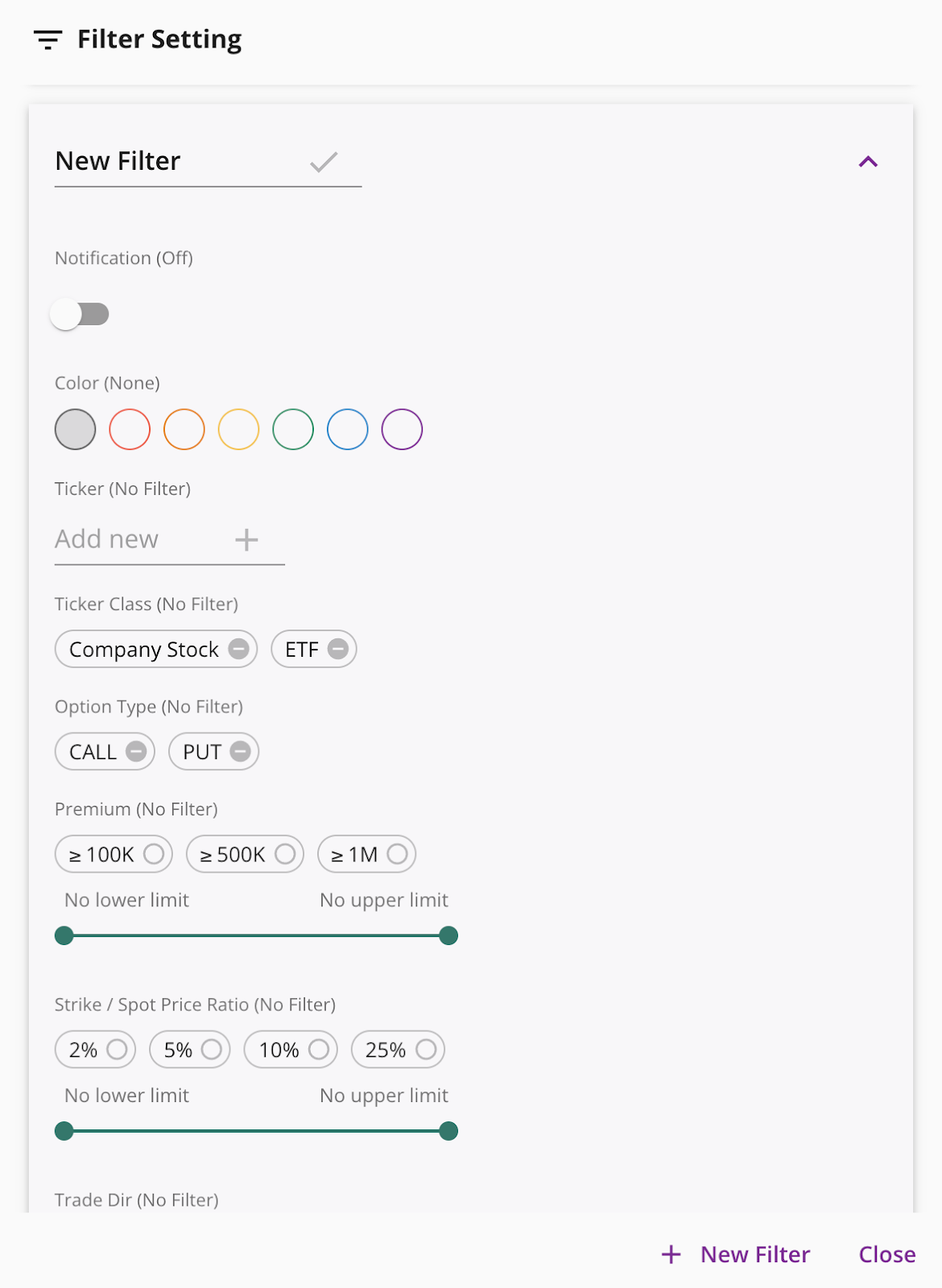Click the Notification (Off) label
Screen dimensions: 942x1288
(124, 258)
